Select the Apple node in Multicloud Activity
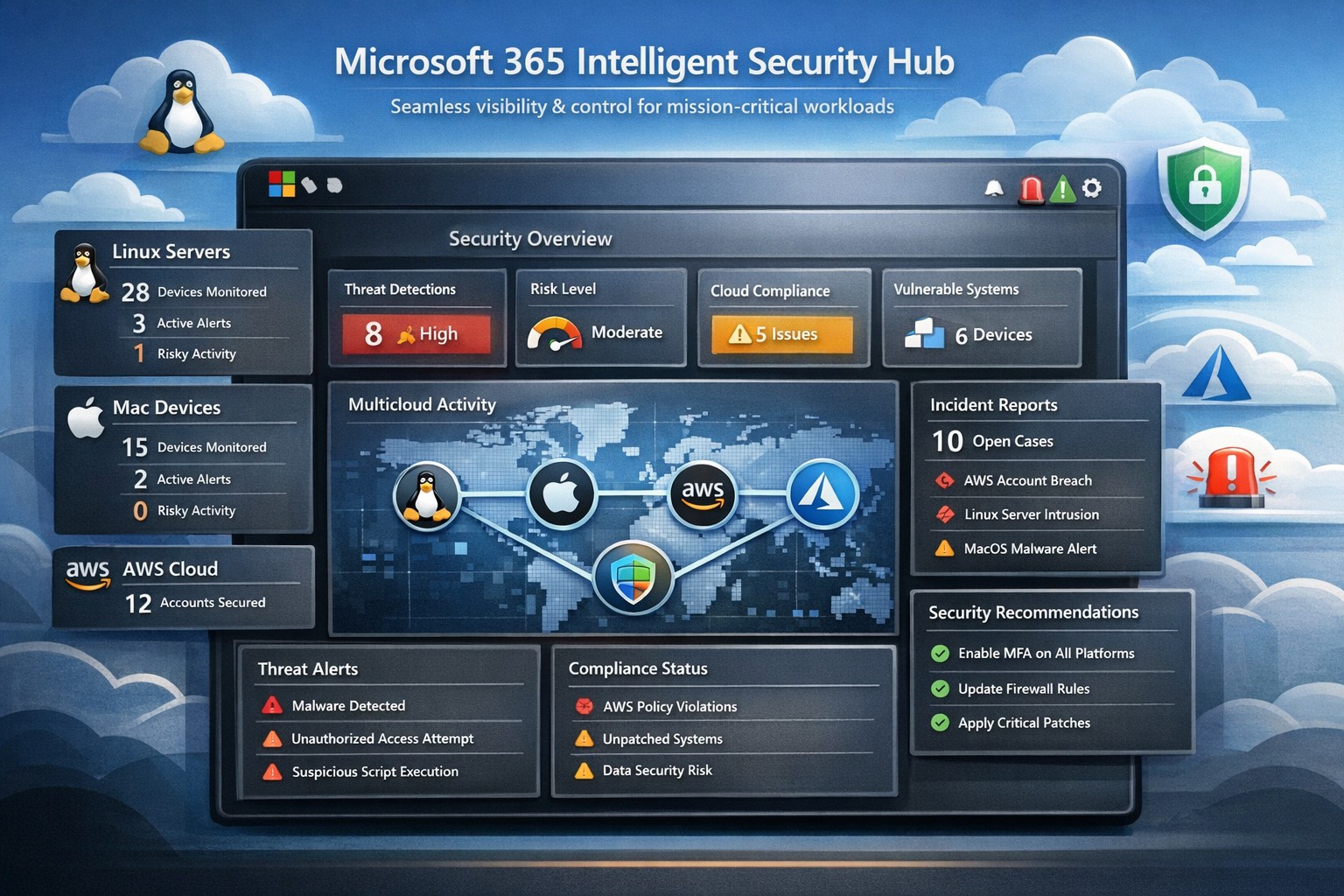This screenshot has width=1344, height=896. [x=561, y=494]
